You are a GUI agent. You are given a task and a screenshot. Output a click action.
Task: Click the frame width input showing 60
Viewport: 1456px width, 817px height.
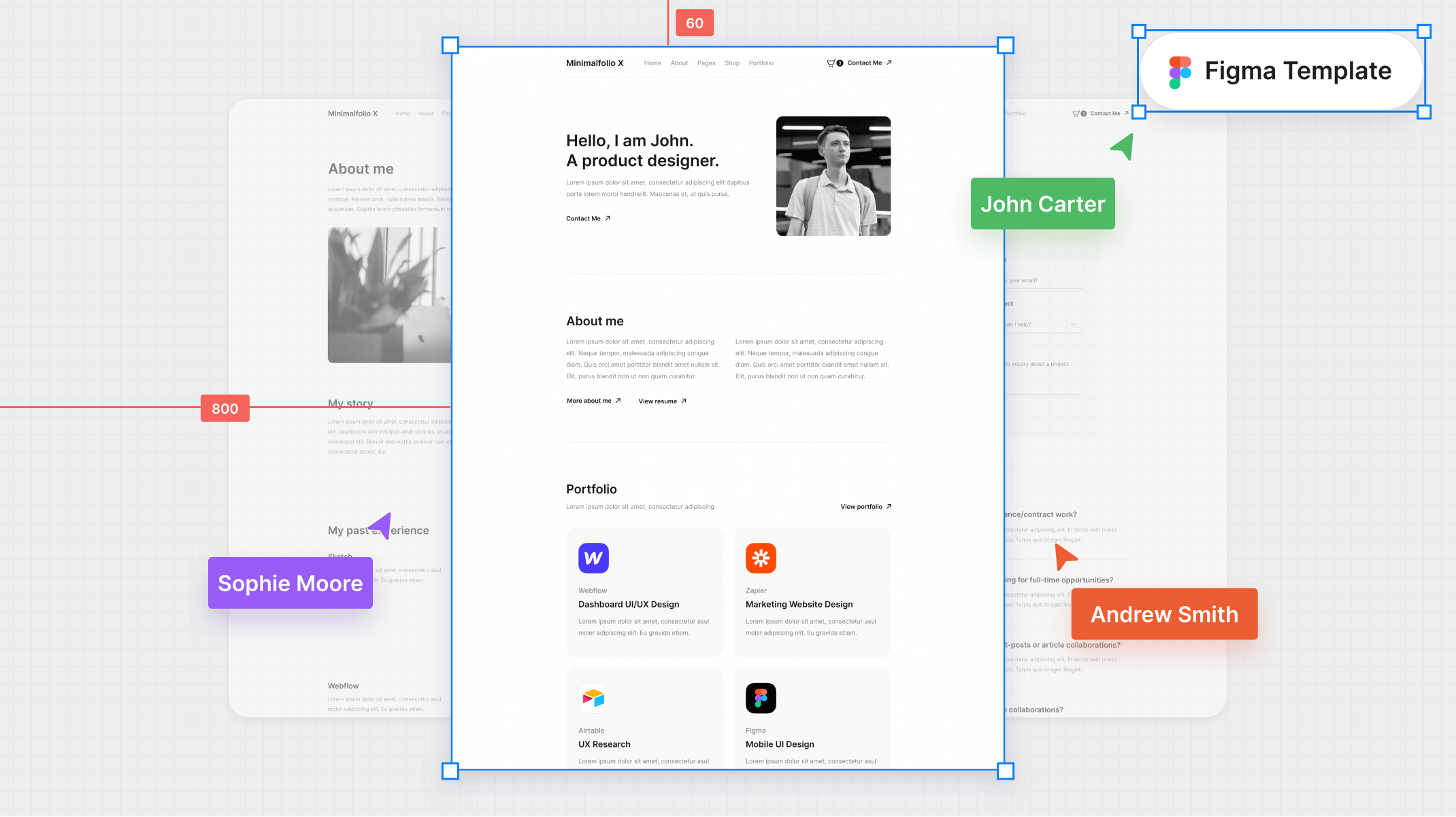click(694, 22)
